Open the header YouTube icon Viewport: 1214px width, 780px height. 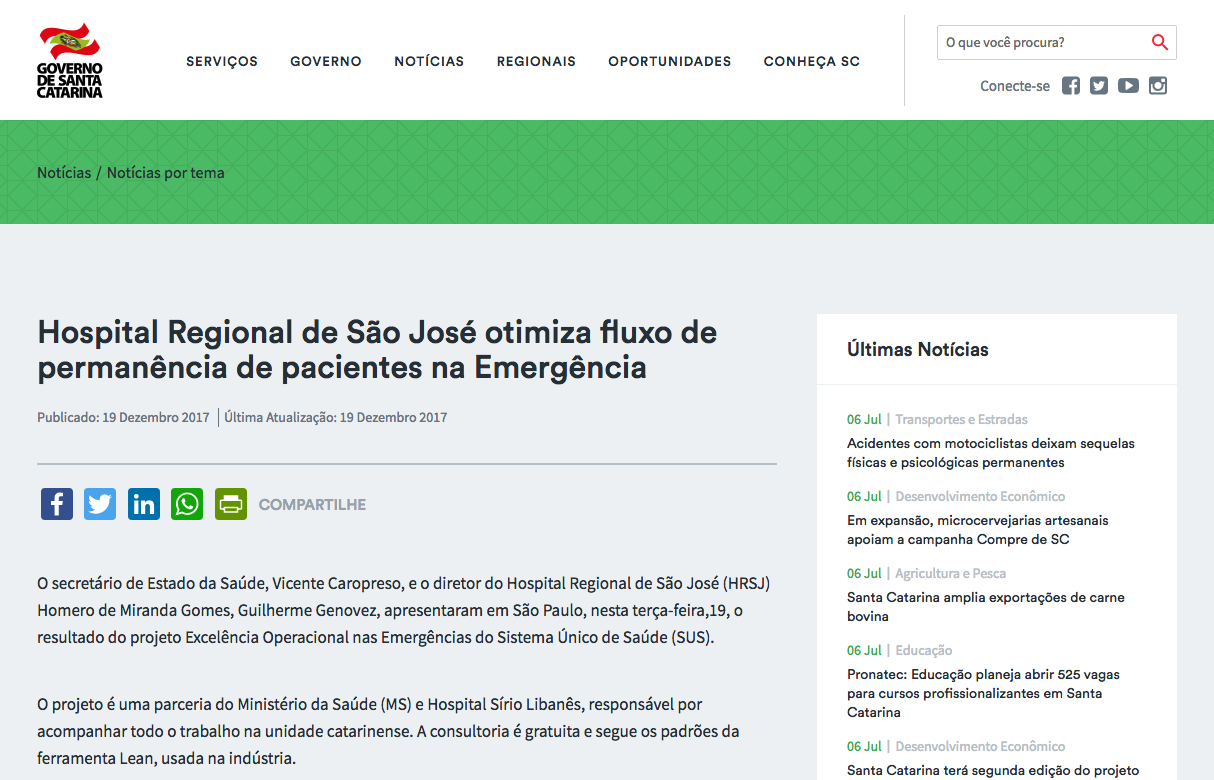coord(1129,86)
